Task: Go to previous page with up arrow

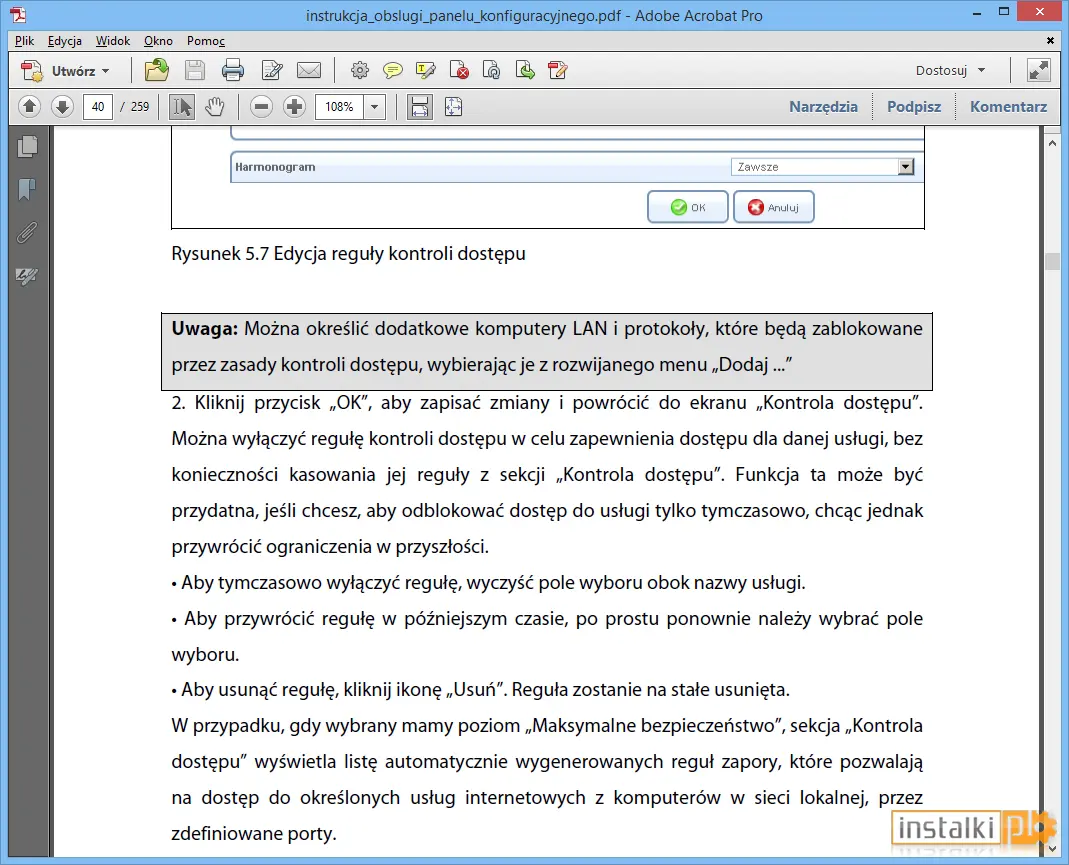Action: (29, 106)
